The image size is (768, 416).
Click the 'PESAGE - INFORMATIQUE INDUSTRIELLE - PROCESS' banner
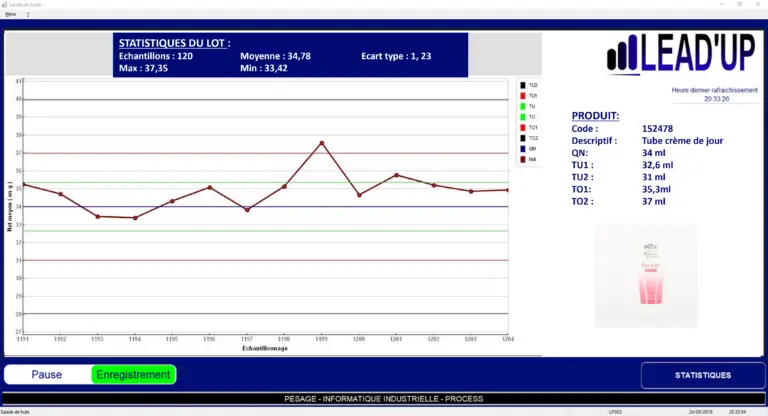(x=384, y=399)
